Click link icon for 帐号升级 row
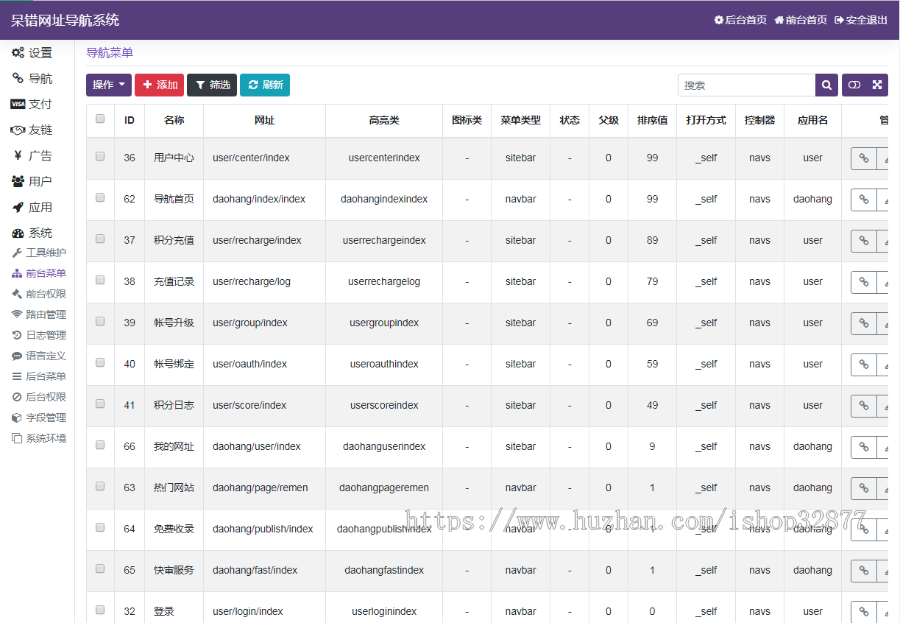 click(864, 324)
